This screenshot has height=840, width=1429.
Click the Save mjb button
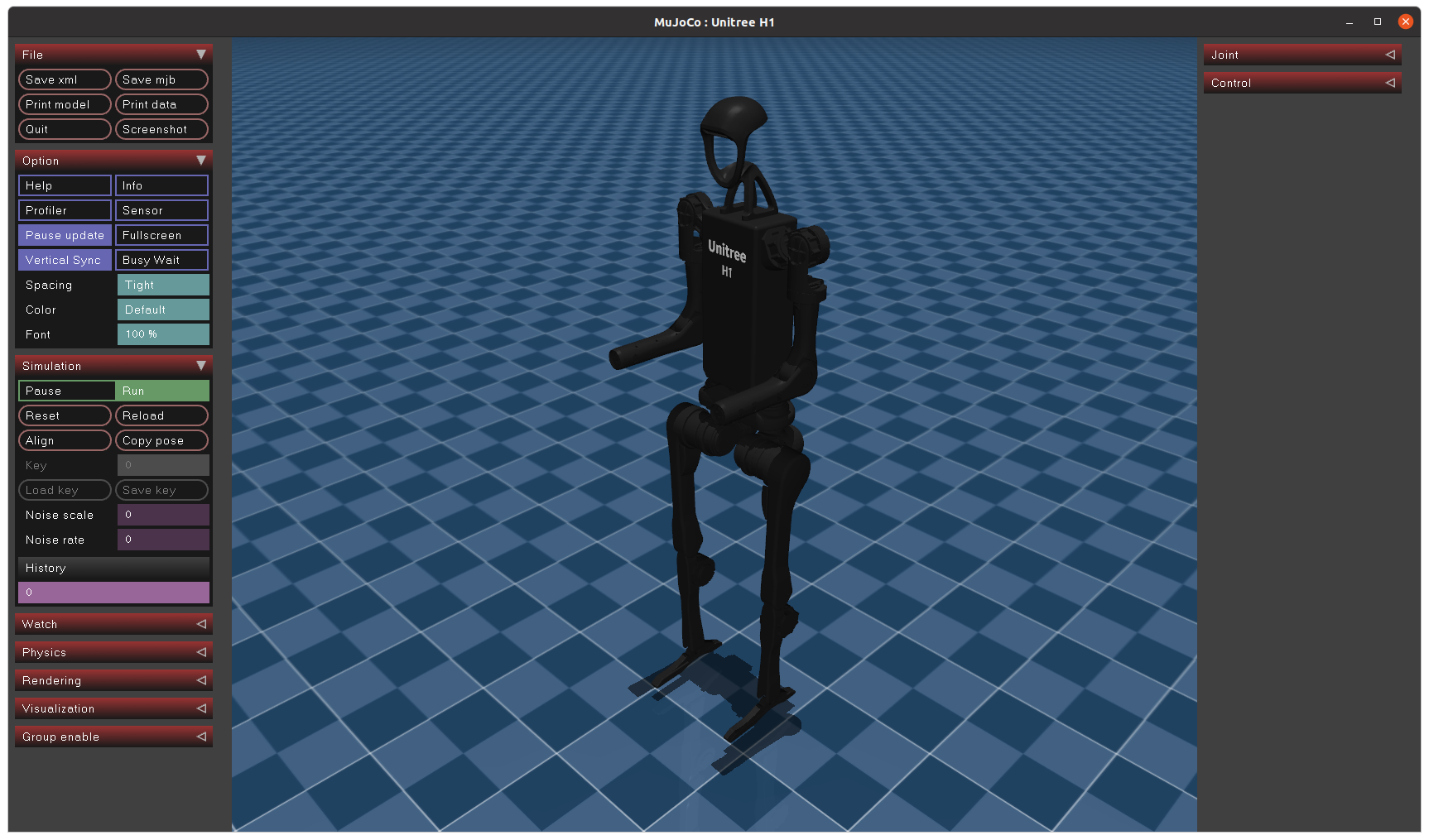coord(161,79)
